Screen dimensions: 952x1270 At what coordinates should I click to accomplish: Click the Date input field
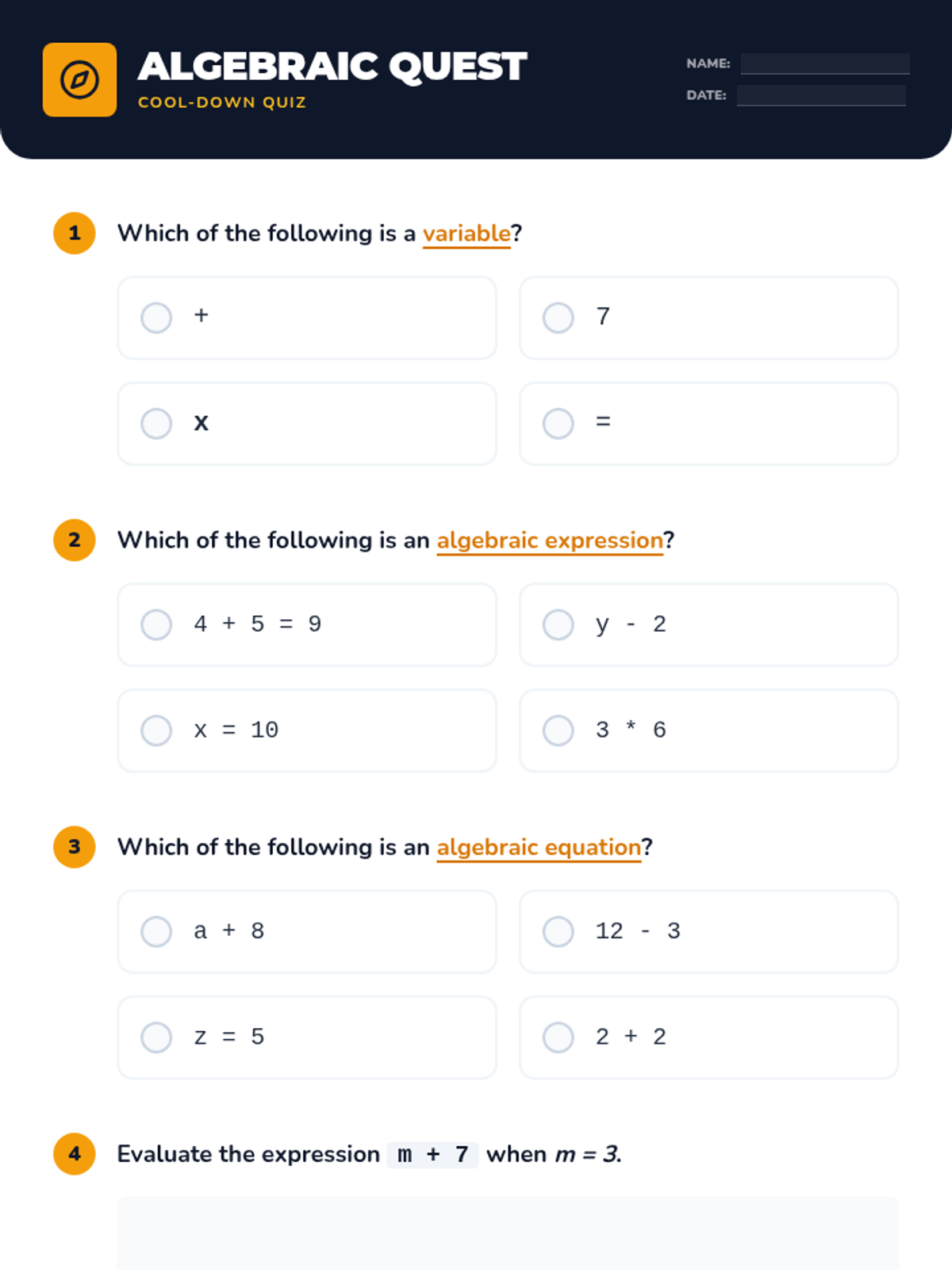821,95
